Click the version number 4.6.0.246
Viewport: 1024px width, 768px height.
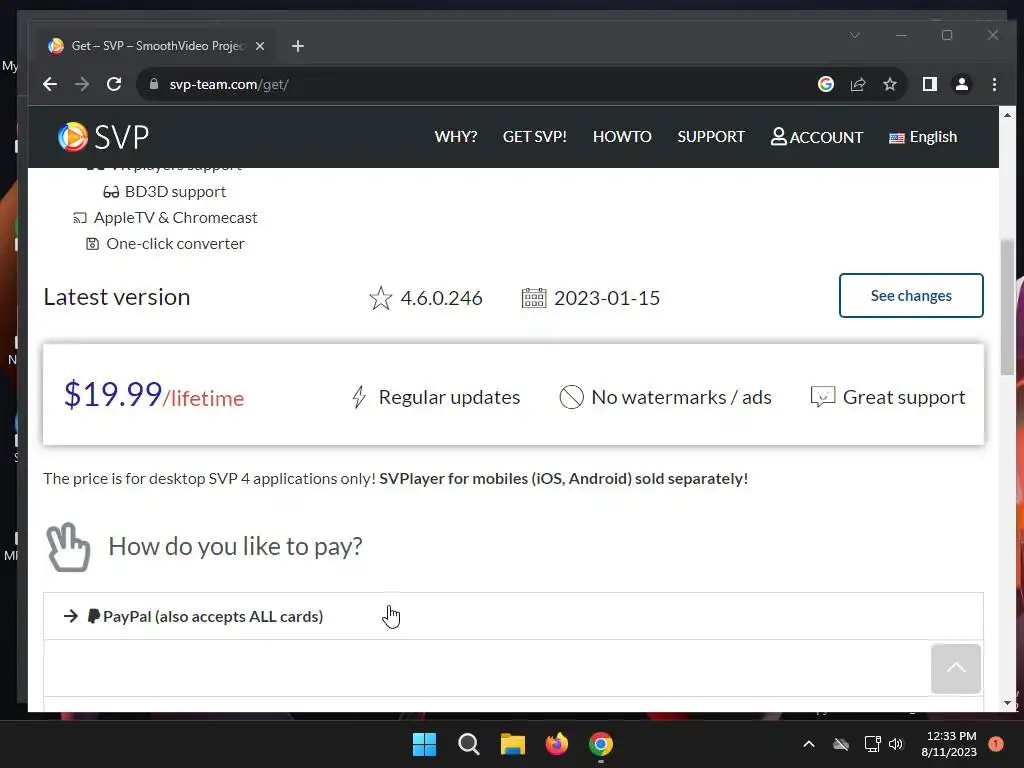441,298
